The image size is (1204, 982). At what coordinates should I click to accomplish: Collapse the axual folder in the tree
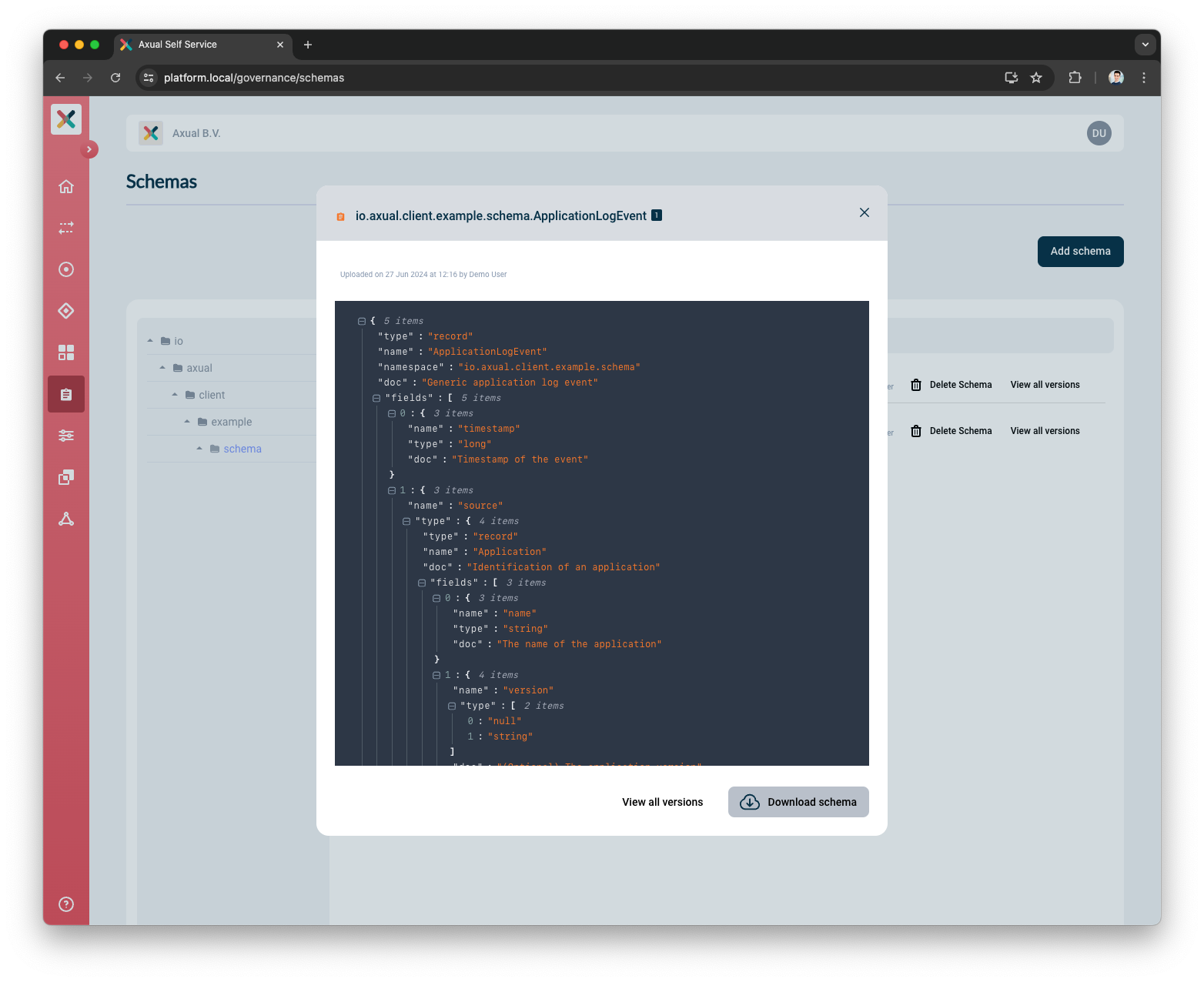(162, 368)
